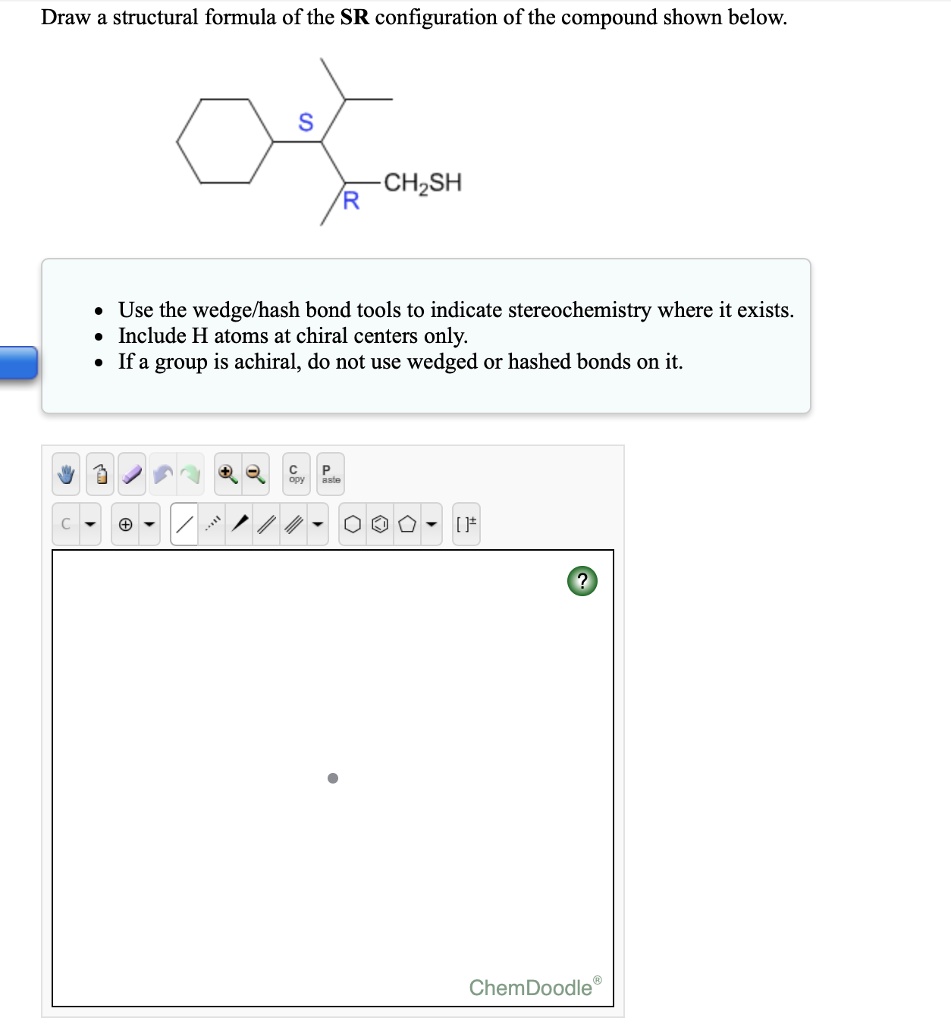Click the ChemDoodle label

(x=529, y=987)
